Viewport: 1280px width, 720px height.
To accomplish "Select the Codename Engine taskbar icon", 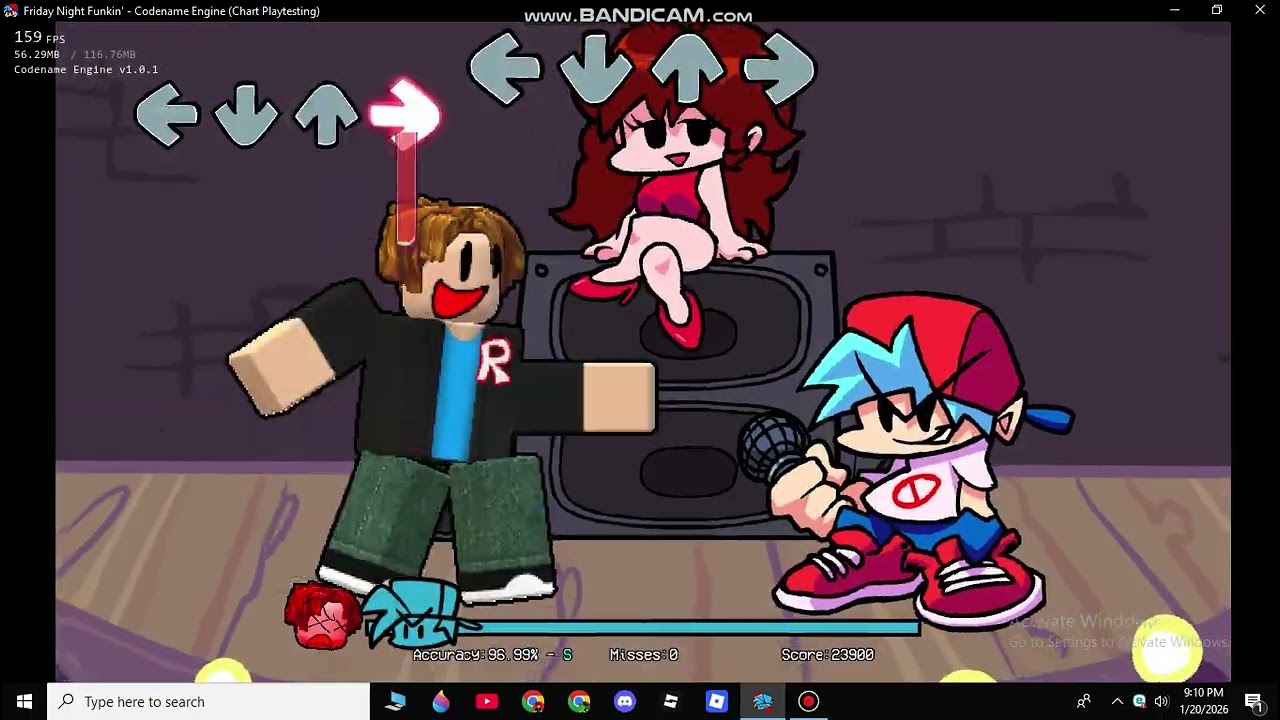I will coord(763,702).
